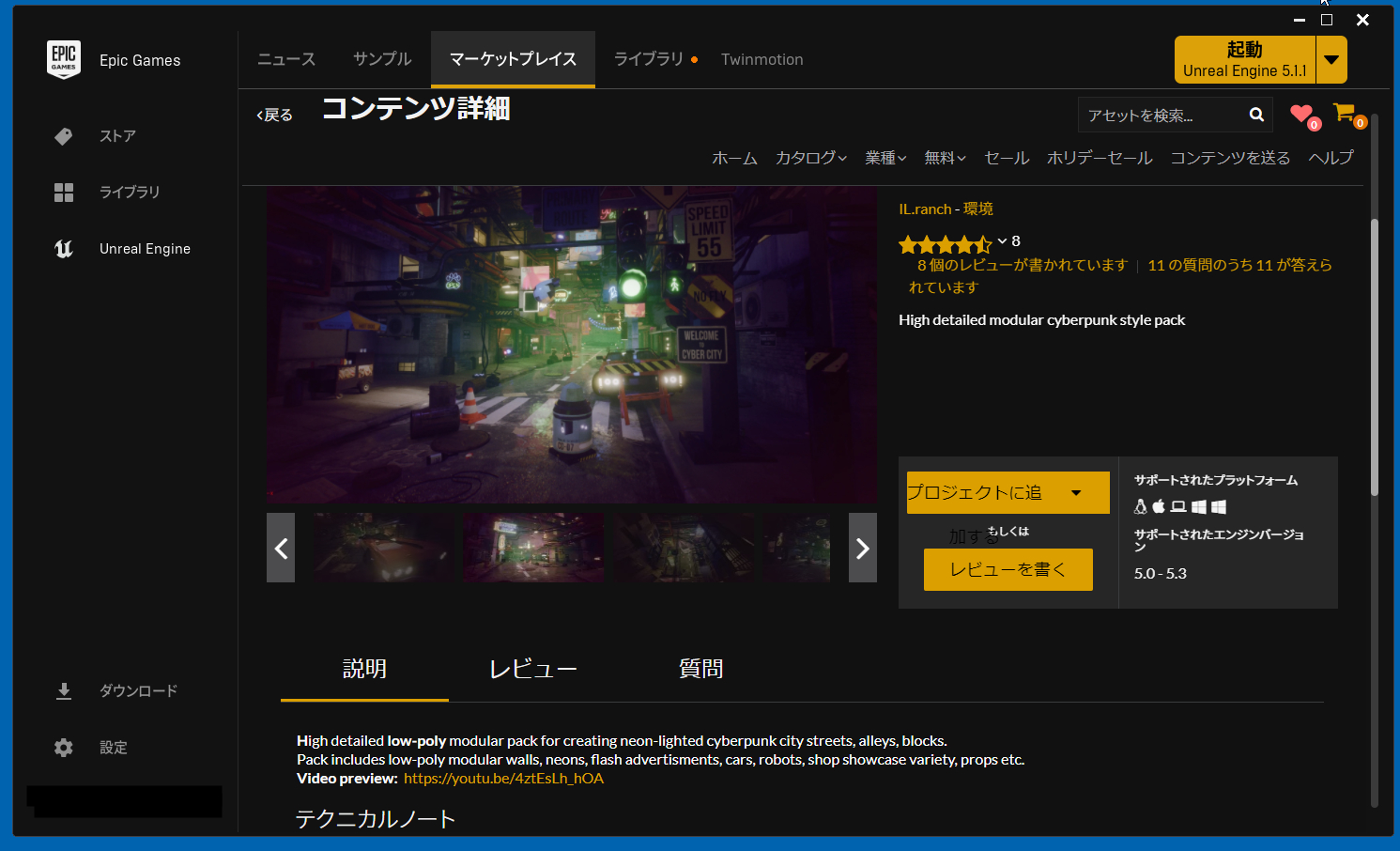Click the Epic Games logo icon
Viewport: 1400px width, 851px height.
pyautogui.click(x=63, y=59)
